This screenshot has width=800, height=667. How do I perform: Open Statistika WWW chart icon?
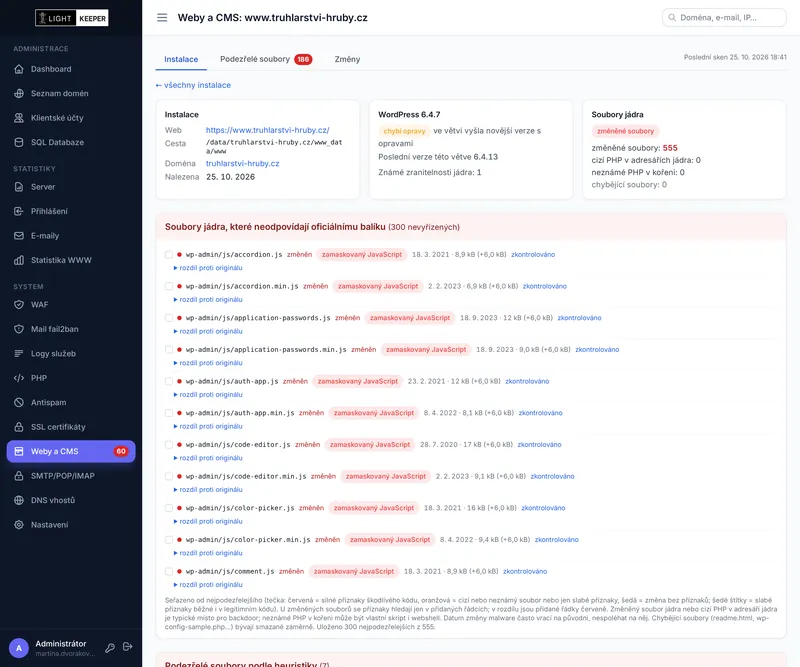(19, 260)
